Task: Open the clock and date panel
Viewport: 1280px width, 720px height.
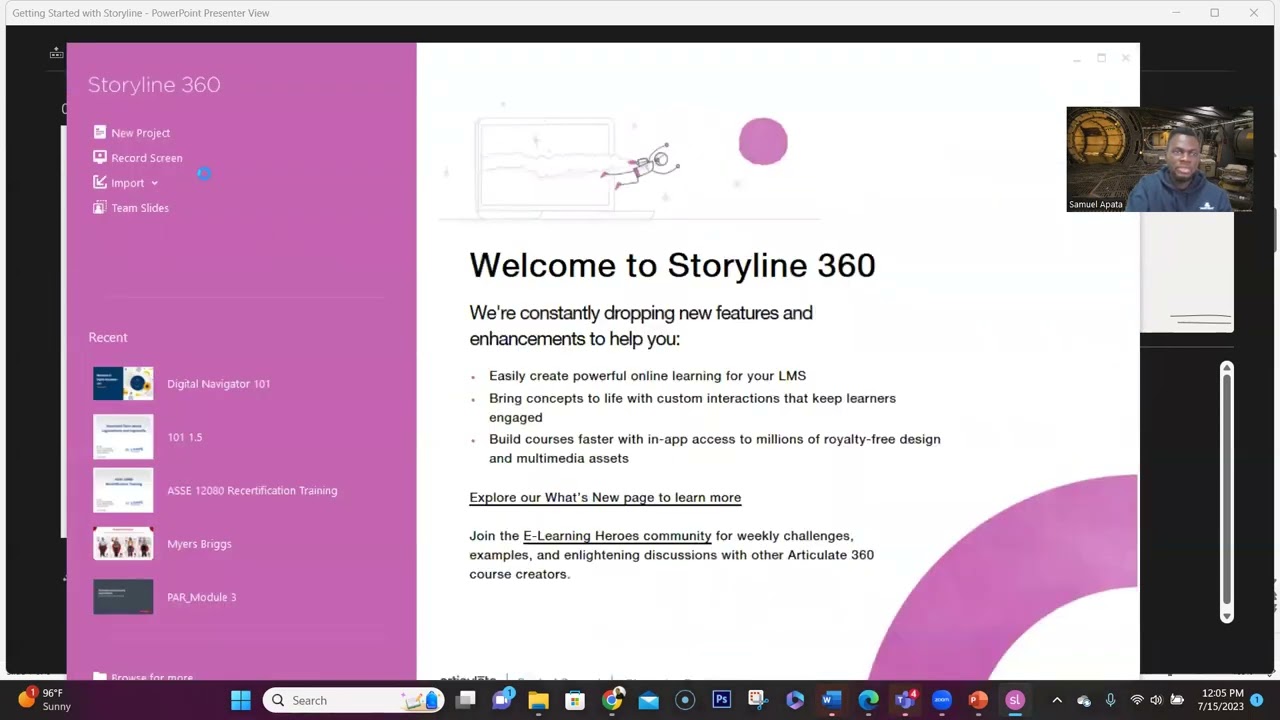Action: [x=1222, y=700]
